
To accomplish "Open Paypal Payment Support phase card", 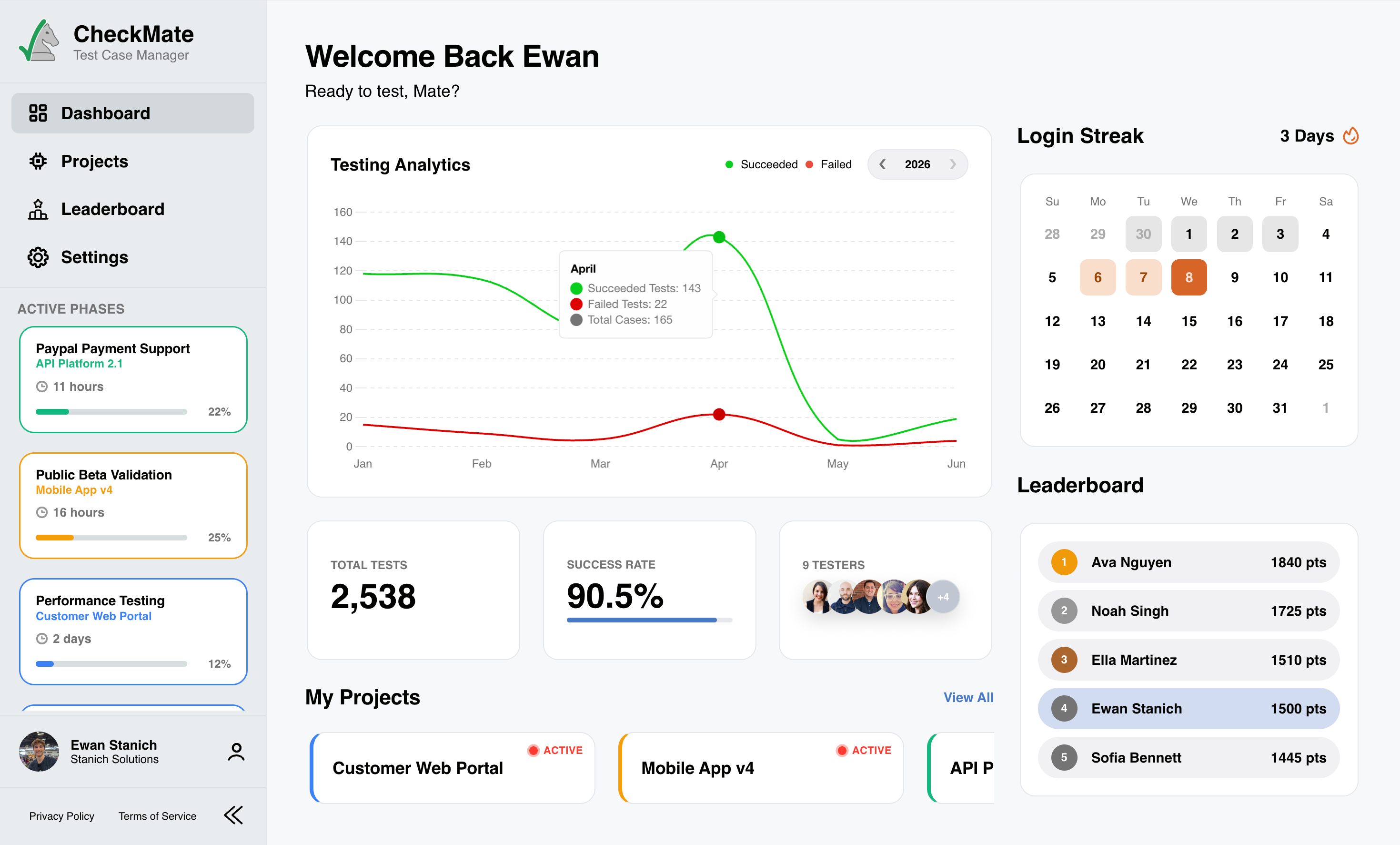I will tap(133, 379).
